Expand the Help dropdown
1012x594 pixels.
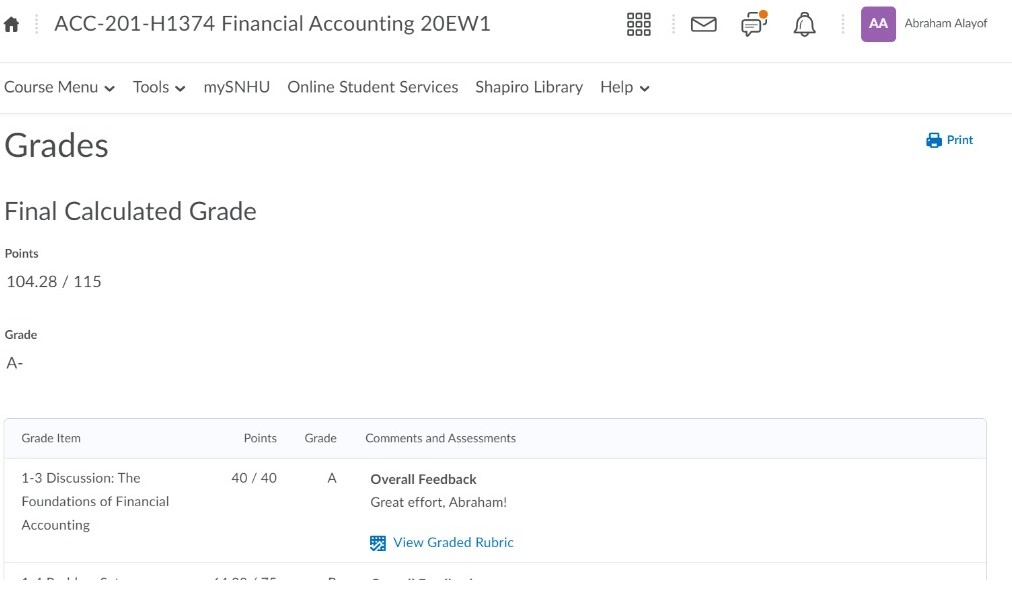[x=625, y=88]
